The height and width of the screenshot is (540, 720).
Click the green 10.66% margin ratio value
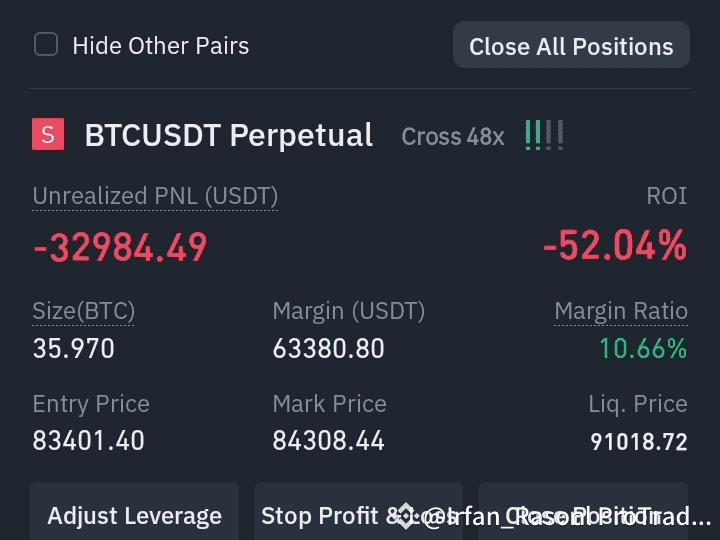click(x=643, y=348)
